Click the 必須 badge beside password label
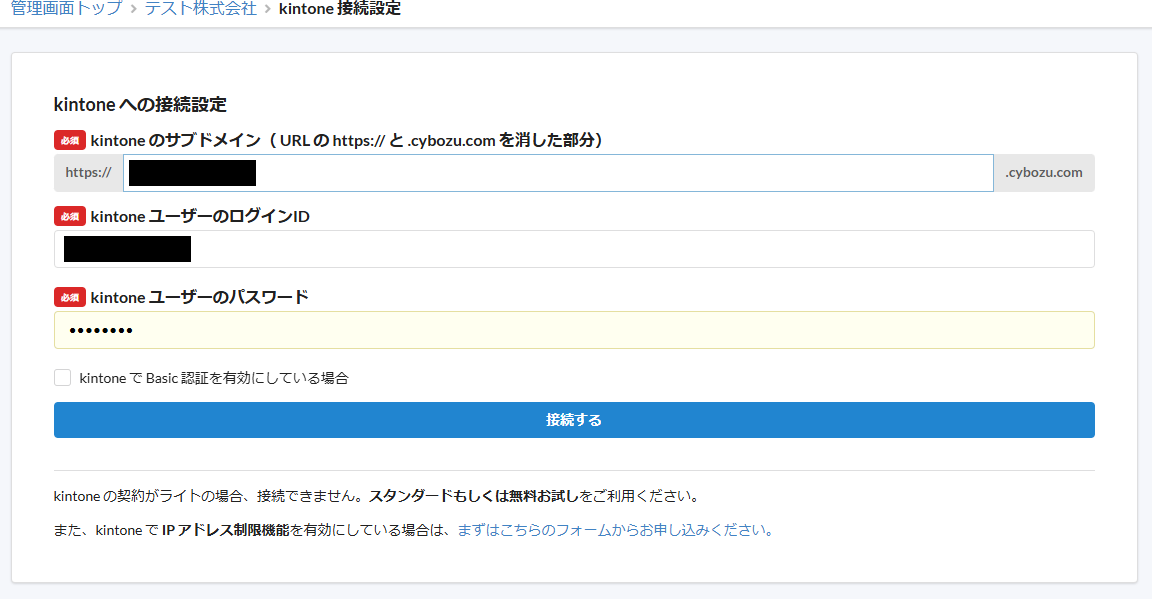This screenshot has height=599, width=1152. click(70, 297)
